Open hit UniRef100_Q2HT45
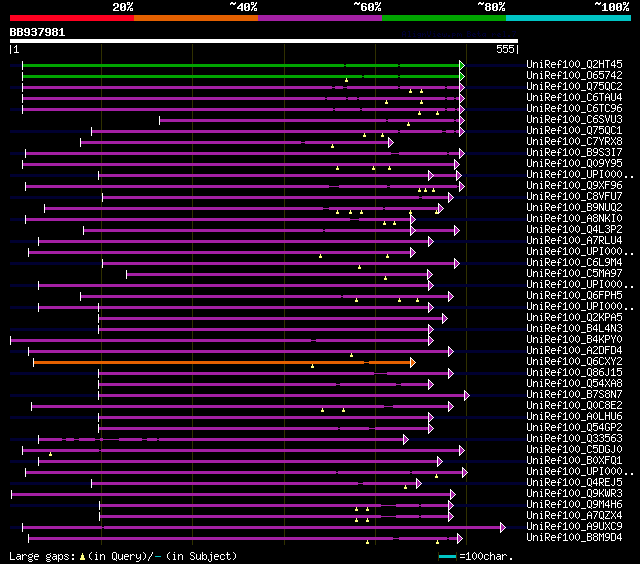Screen dimensions: 640x564 [574, 64]
